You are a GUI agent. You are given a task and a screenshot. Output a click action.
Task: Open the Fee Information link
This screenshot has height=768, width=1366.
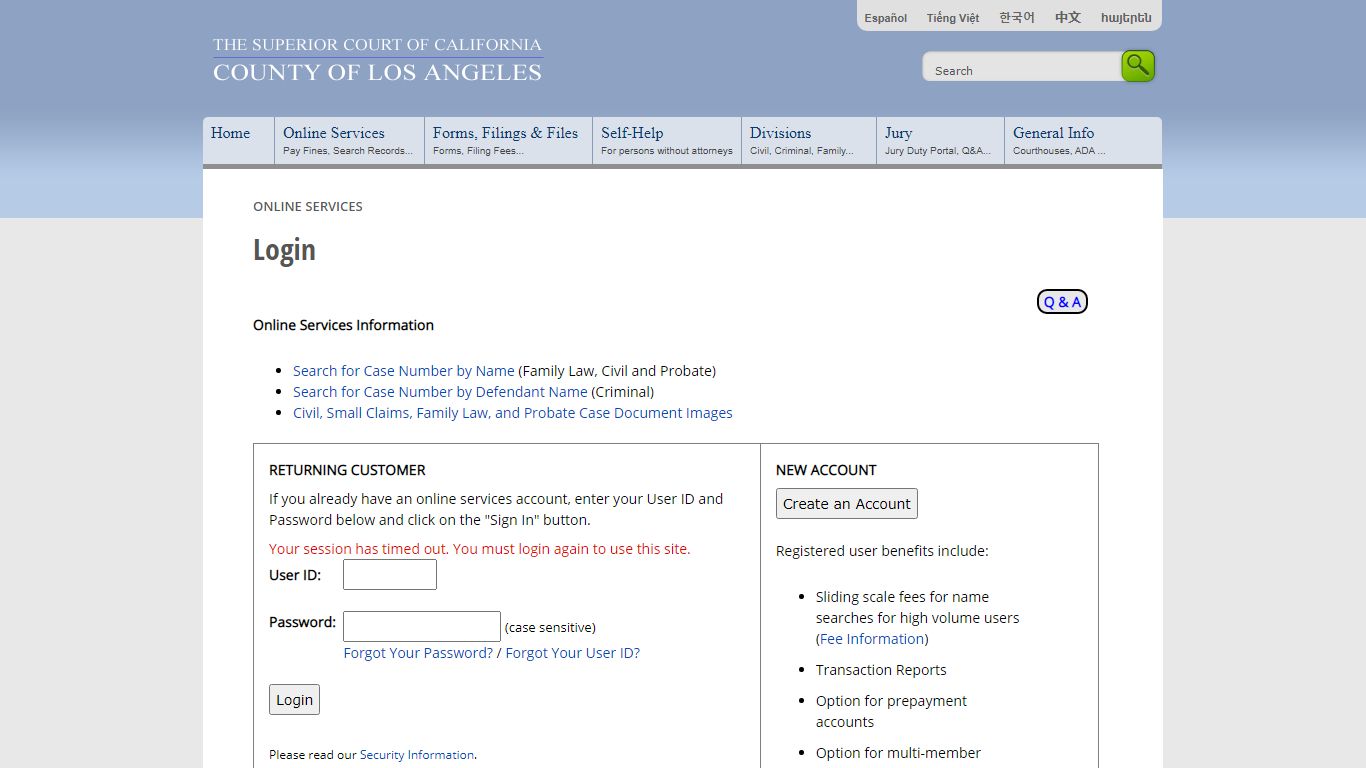tap(872, 639)
